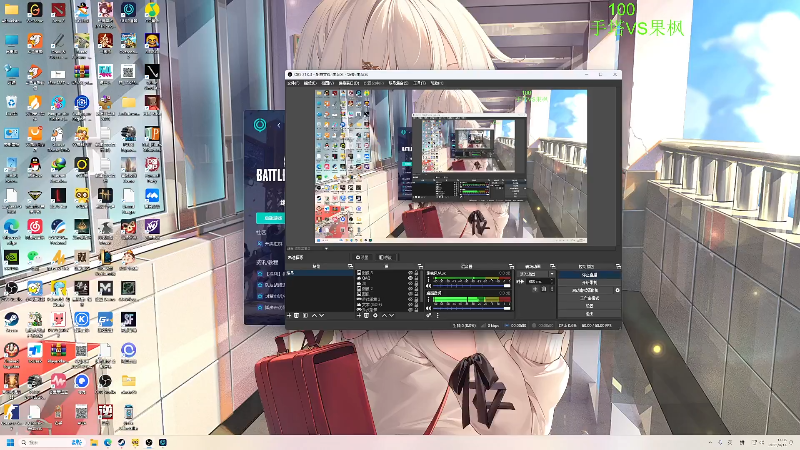Mute the Mic/Aux mixer channel
Viewport: 800px width, 450px height.
tap(428, 285)
